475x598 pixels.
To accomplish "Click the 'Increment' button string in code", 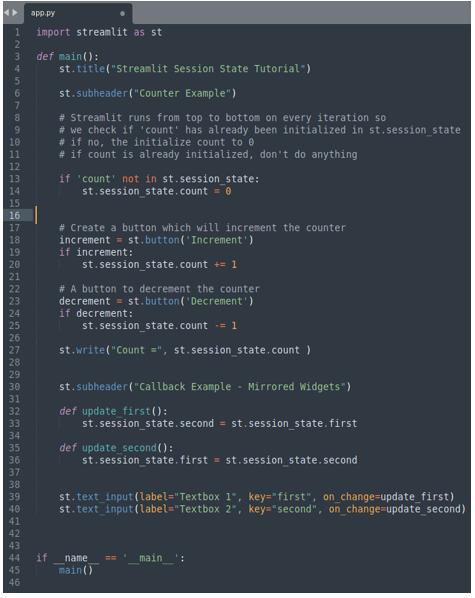I will point(216,240).
